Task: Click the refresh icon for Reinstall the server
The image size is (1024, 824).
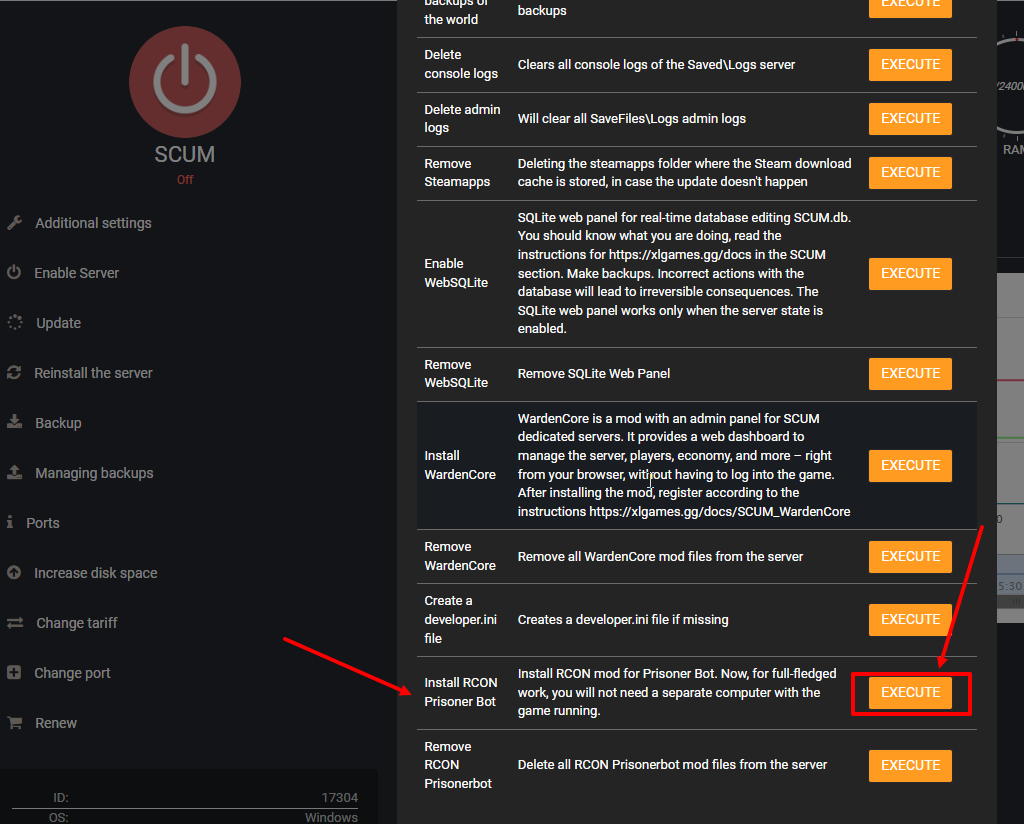Action: (x=14, y=373)
